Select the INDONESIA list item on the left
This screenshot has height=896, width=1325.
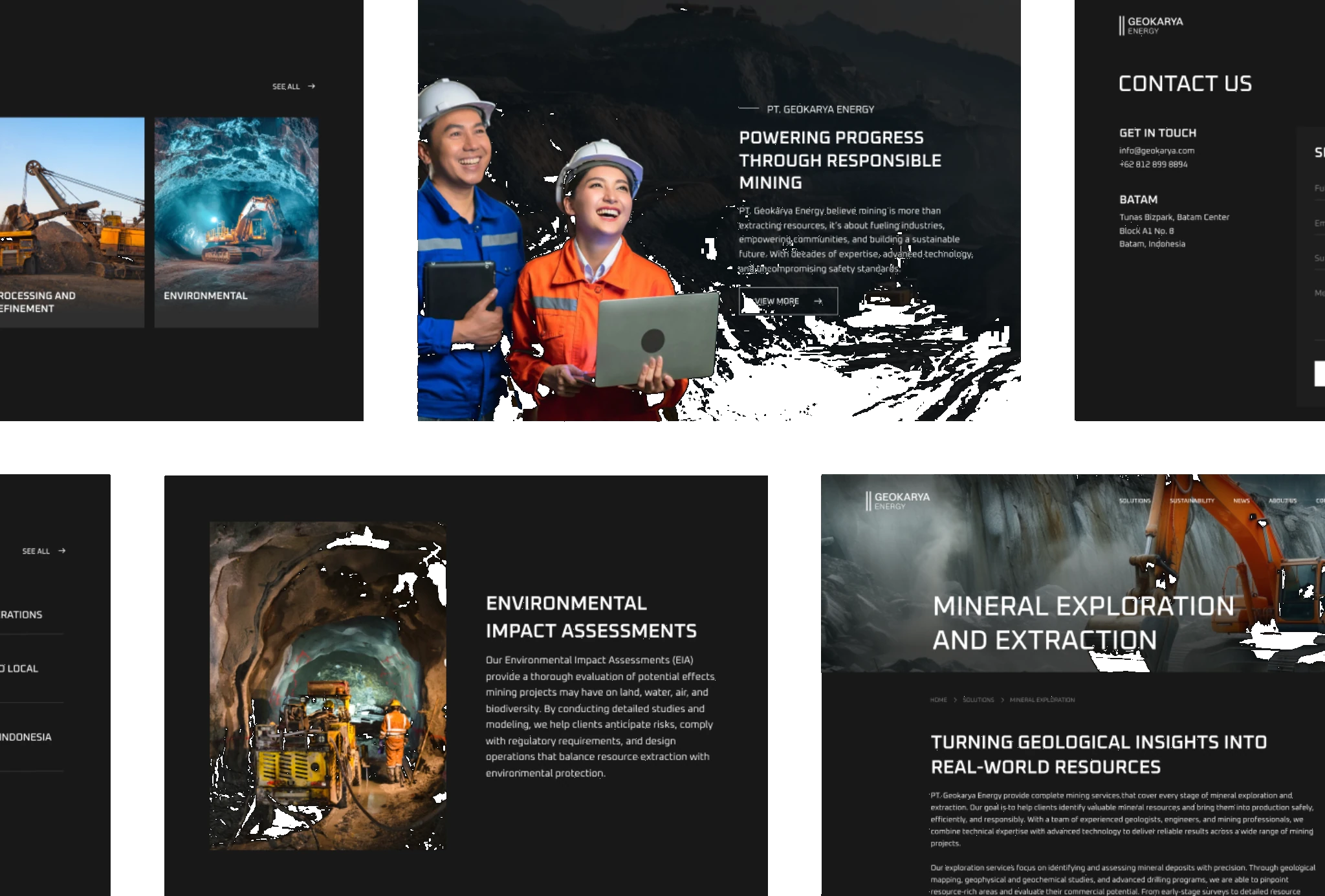pyautogui.click(x=26, y=737)
